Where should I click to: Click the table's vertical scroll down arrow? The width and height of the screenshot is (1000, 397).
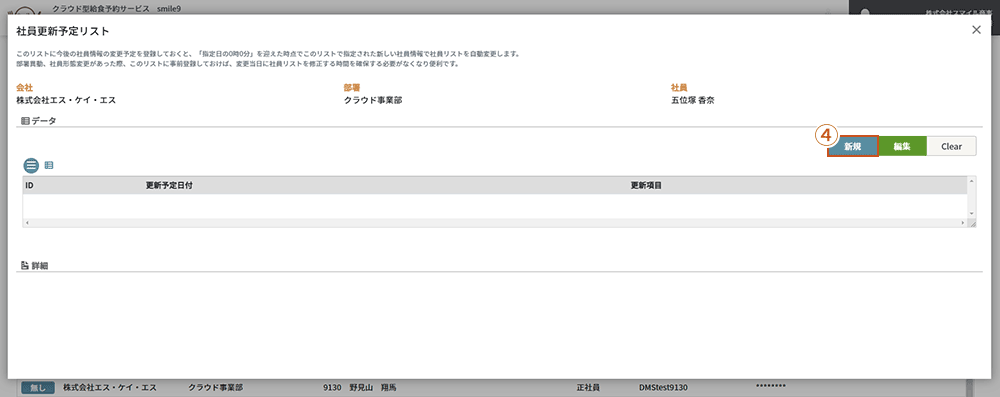[972, 214]
